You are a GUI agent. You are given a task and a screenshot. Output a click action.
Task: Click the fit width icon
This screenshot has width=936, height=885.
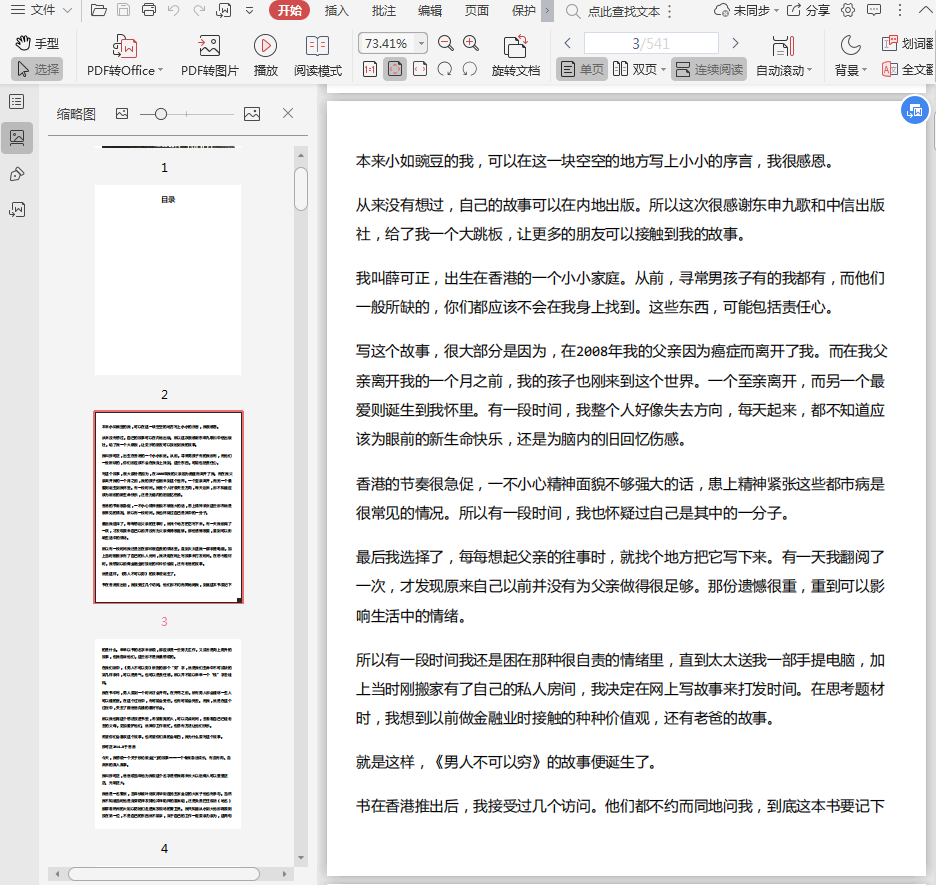[x=420, y=69]
